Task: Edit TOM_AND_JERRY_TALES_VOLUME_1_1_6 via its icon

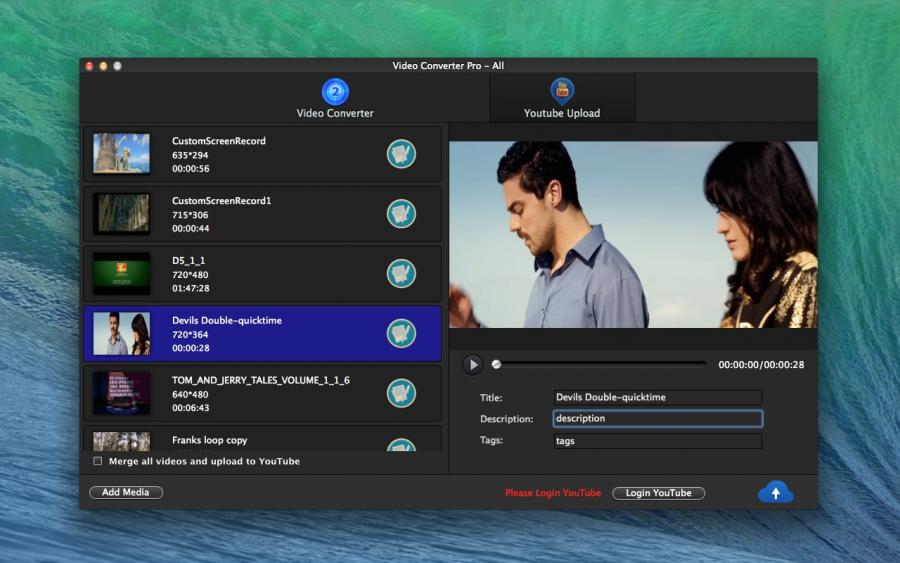Action: point(401,393)
